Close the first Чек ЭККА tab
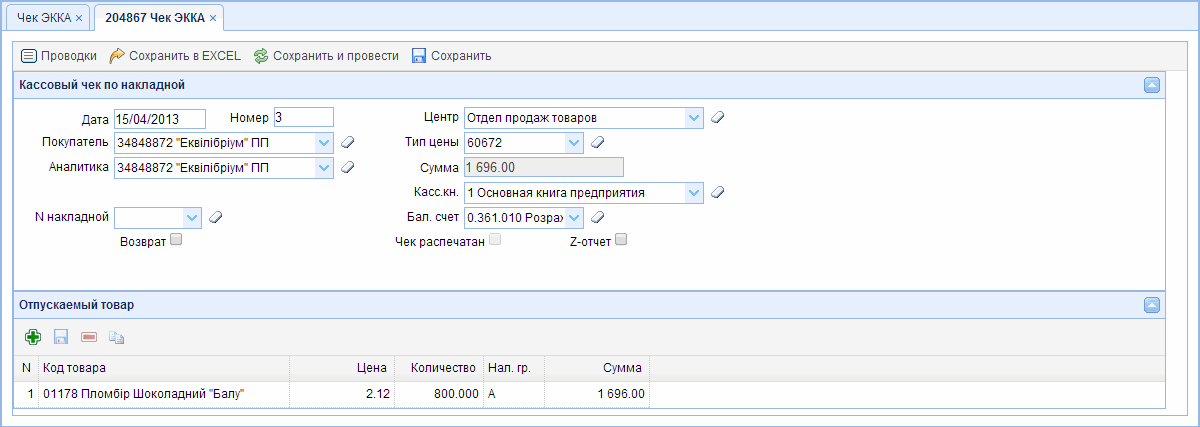 79,18
